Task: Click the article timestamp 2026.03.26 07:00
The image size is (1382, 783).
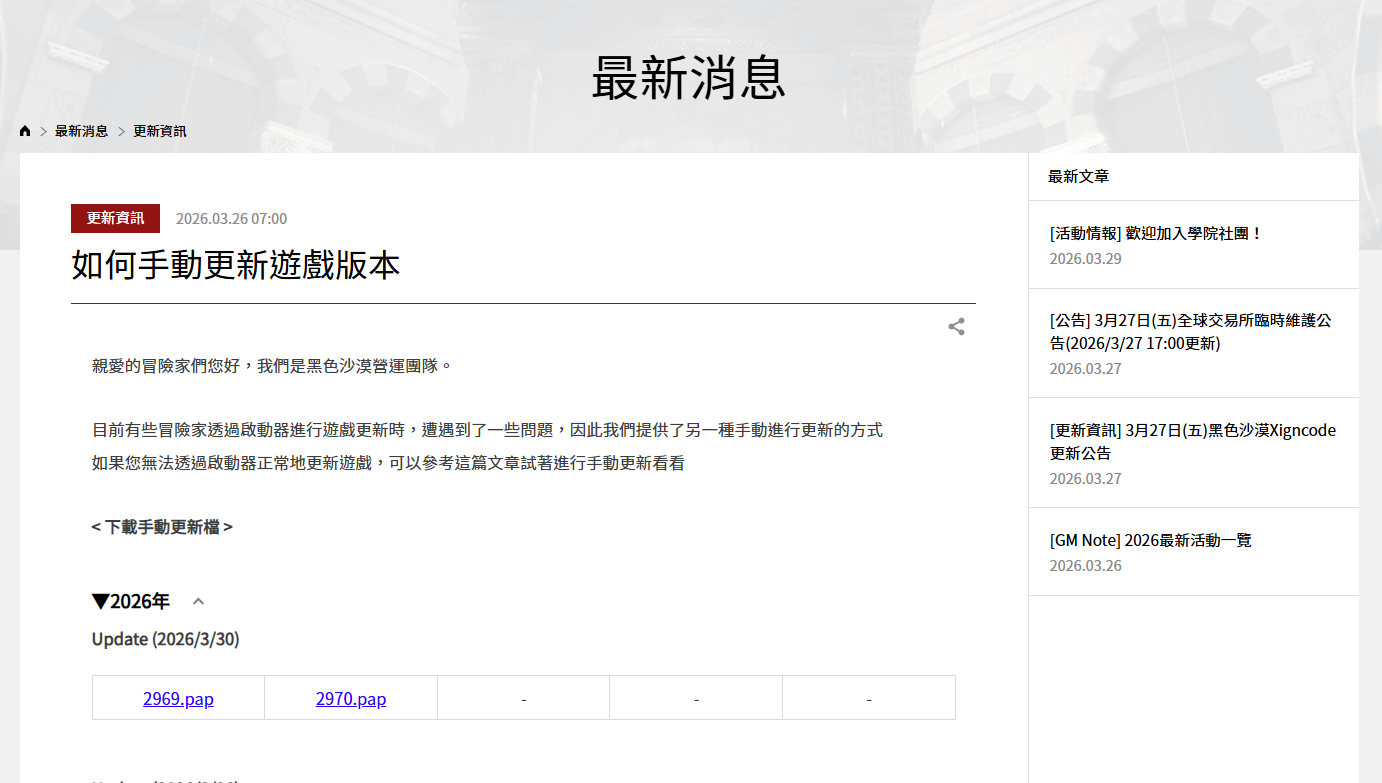Action: point(231,219)
